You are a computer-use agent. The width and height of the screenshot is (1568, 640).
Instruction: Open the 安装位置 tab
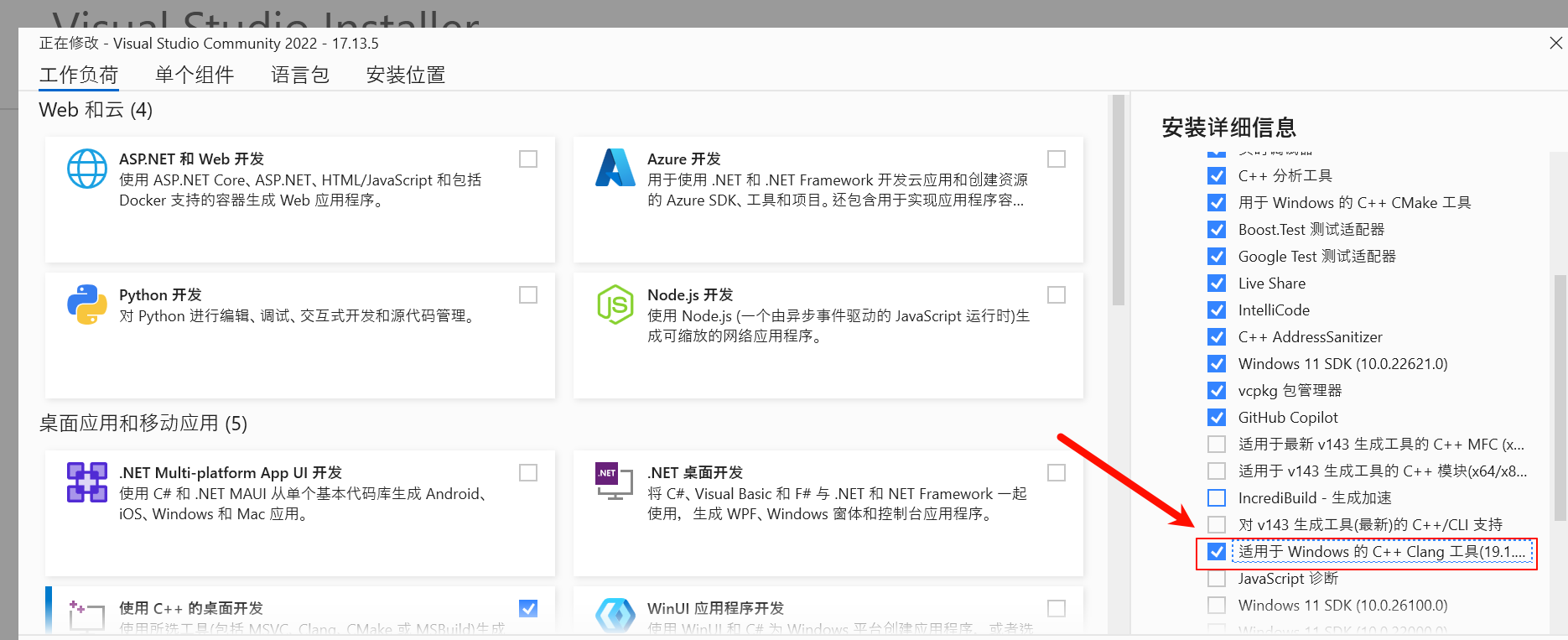(x=406, y=75)
